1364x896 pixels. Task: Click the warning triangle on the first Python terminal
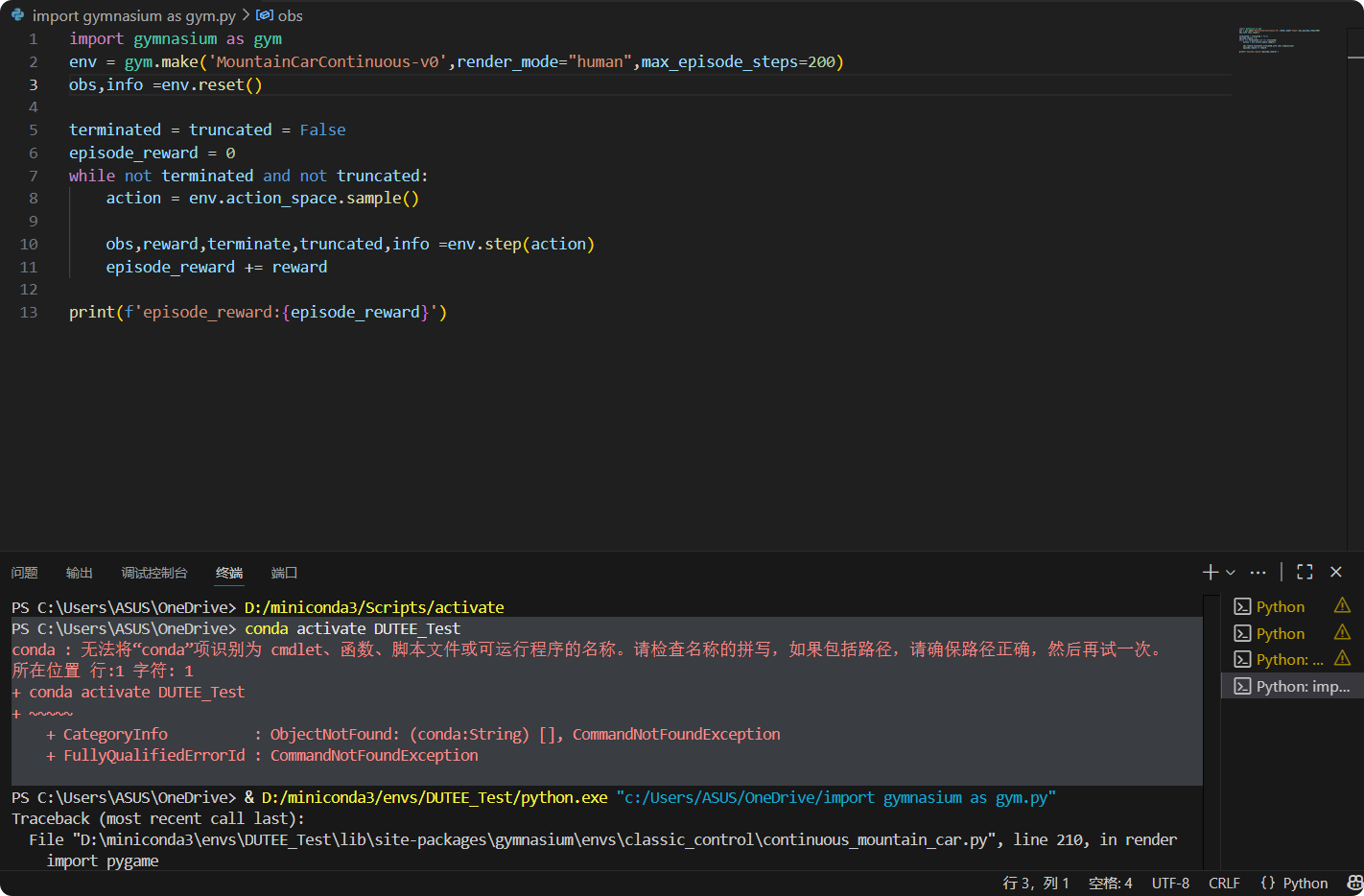1342,604
